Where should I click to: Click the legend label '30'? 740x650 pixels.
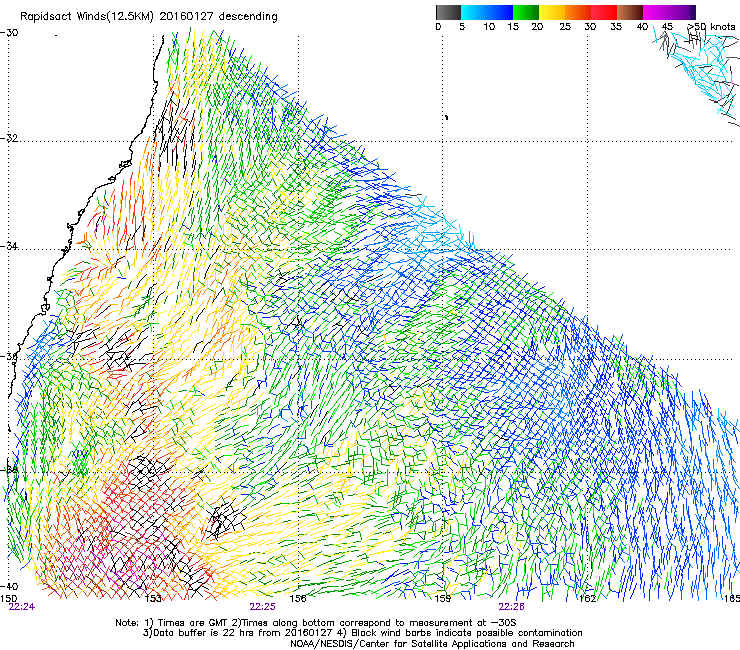(590, 27)
